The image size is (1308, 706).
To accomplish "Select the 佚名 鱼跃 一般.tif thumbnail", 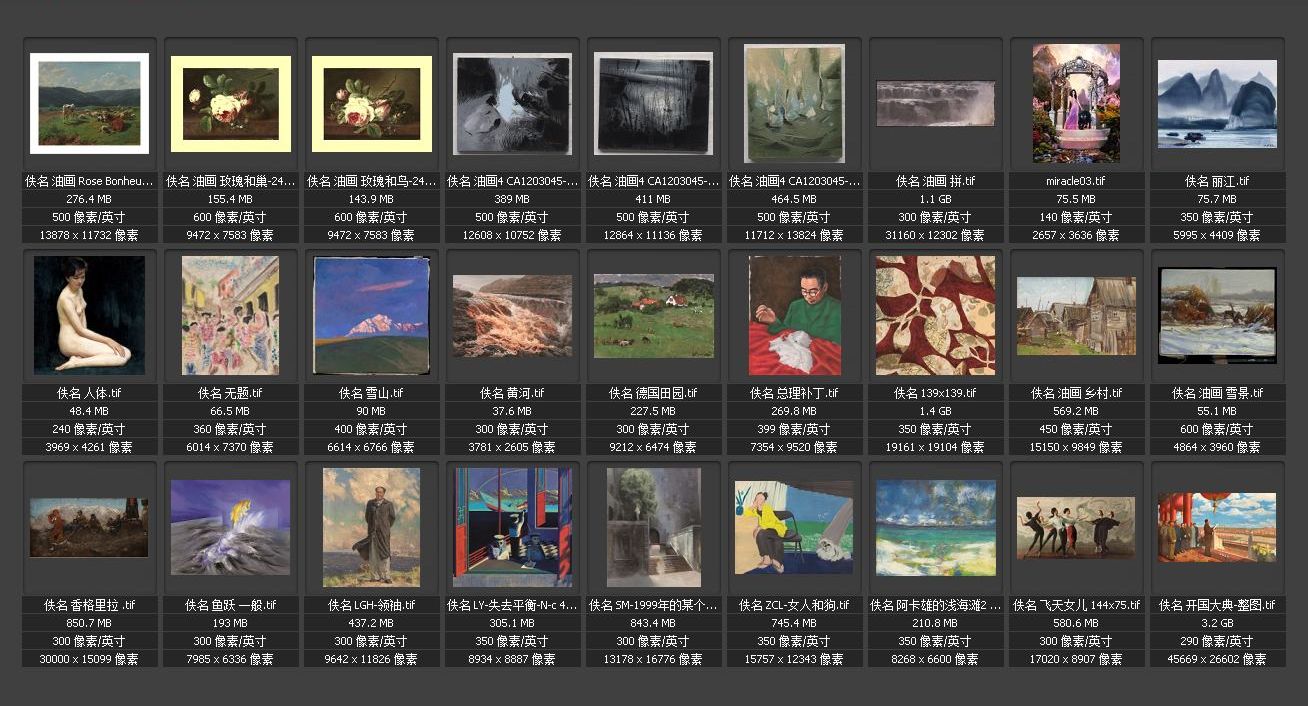I will [230, 527].
